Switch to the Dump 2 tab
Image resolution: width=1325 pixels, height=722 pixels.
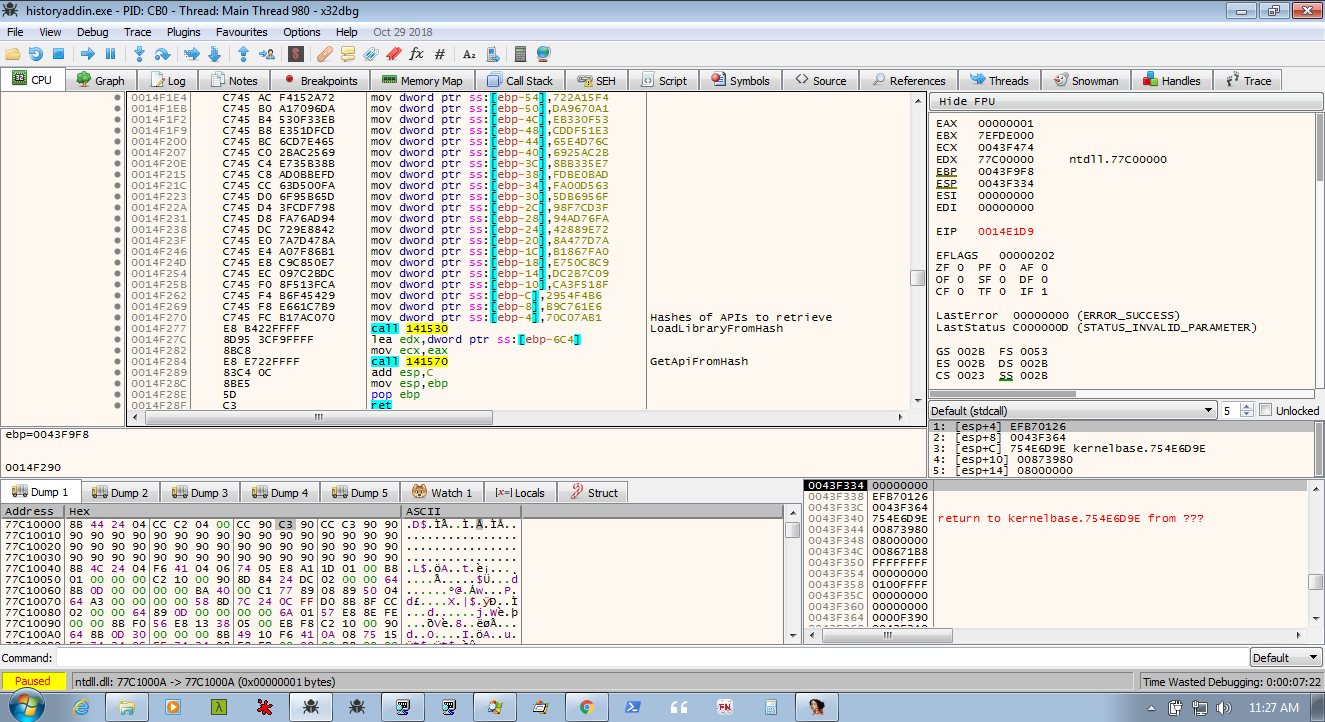[x=121, y=492]
